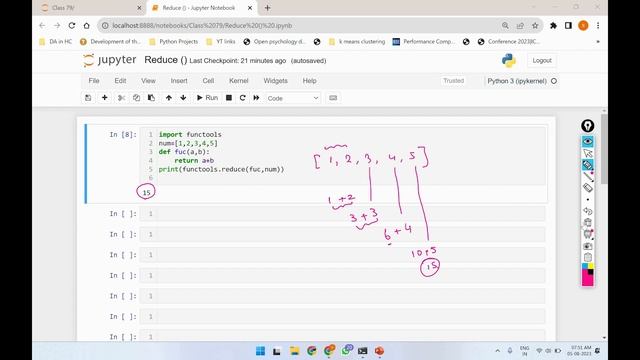Open the YT links bookmark folder
Image resolution: width=640 pixels, height=360 pixels.
pos(221,42)
